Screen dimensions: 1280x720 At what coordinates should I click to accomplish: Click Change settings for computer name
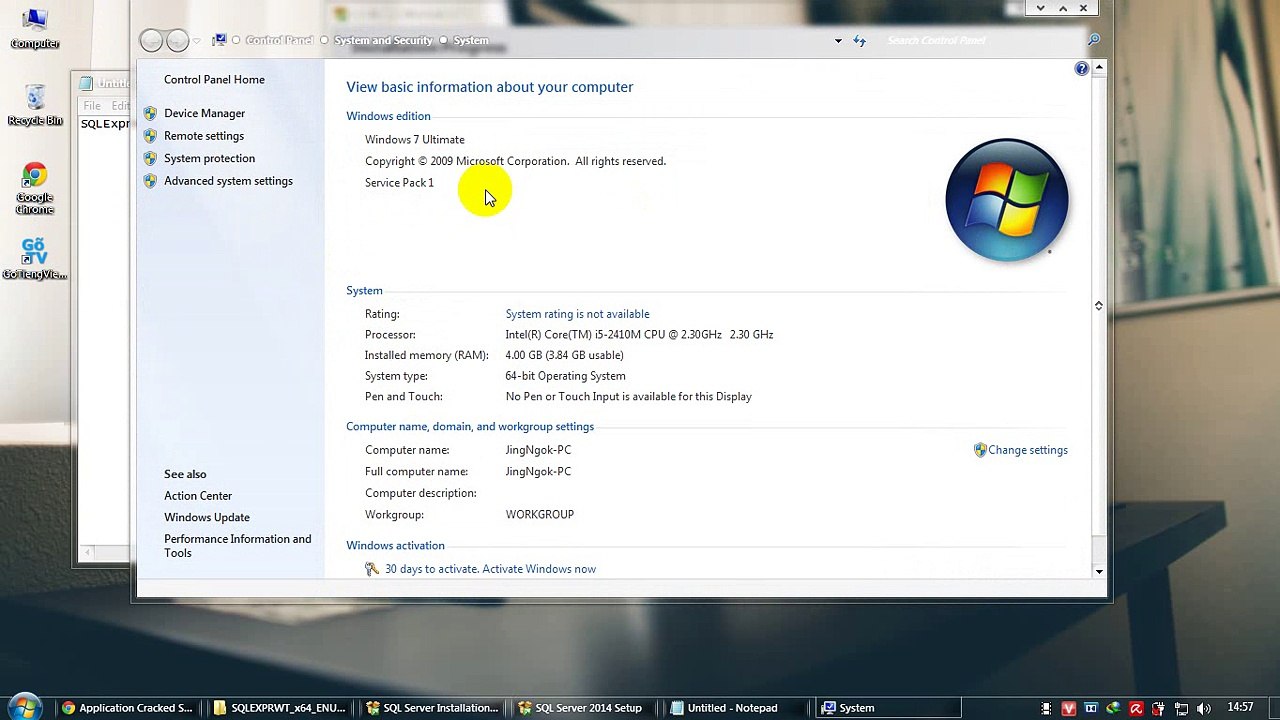pos(1028,450)
